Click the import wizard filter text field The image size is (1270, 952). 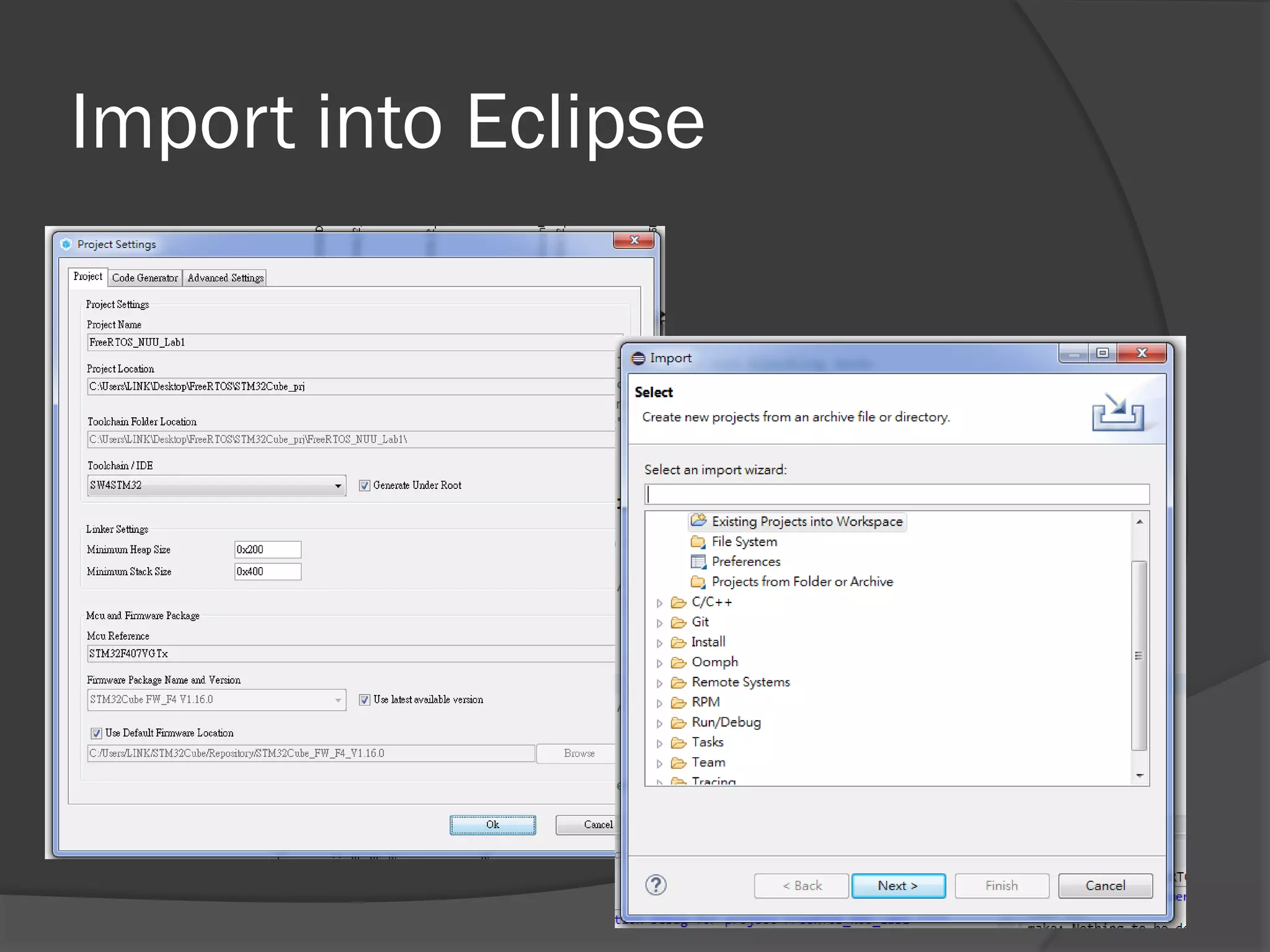click(897, 494)
